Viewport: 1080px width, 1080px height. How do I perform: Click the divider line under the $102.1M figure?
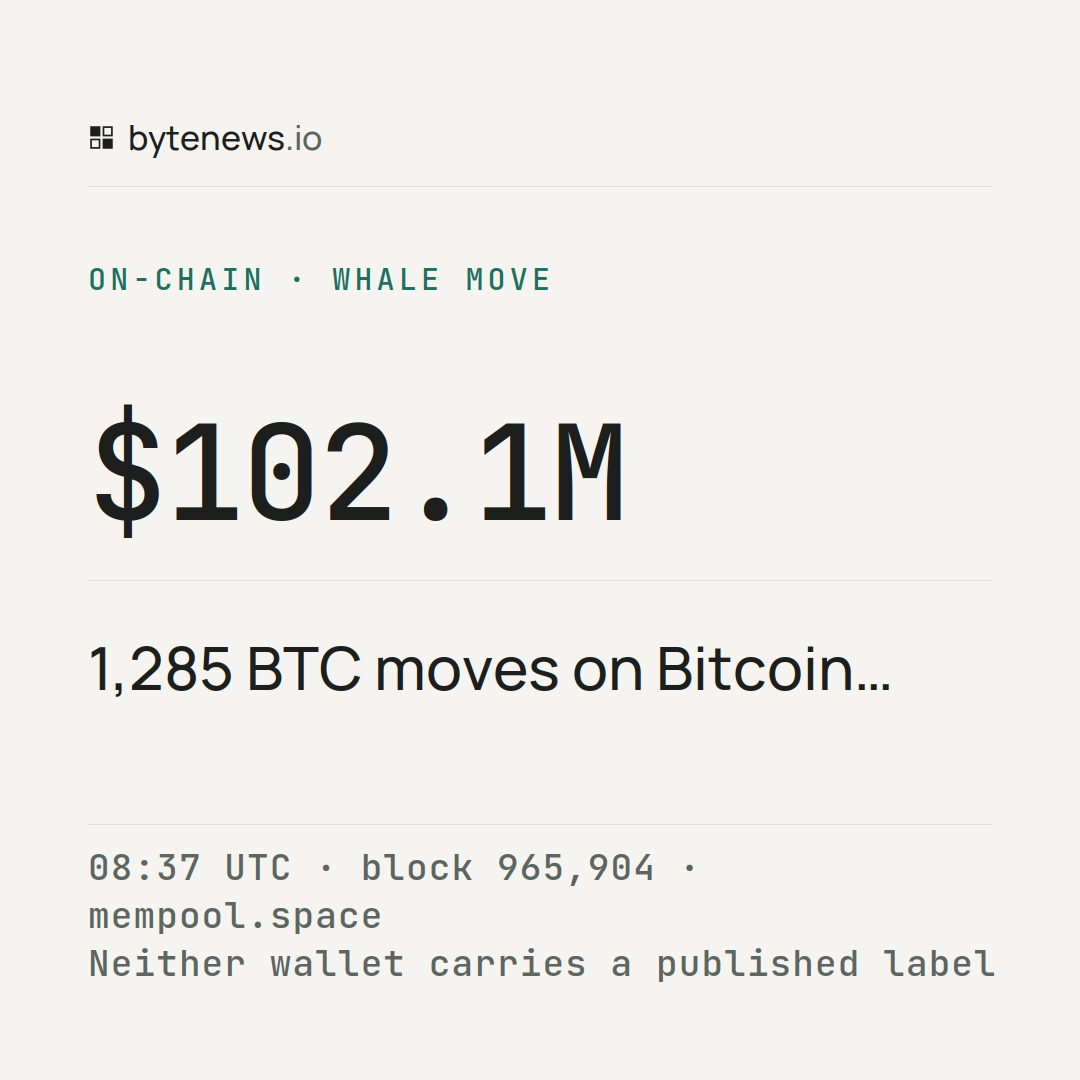click(x=540, y=580)
